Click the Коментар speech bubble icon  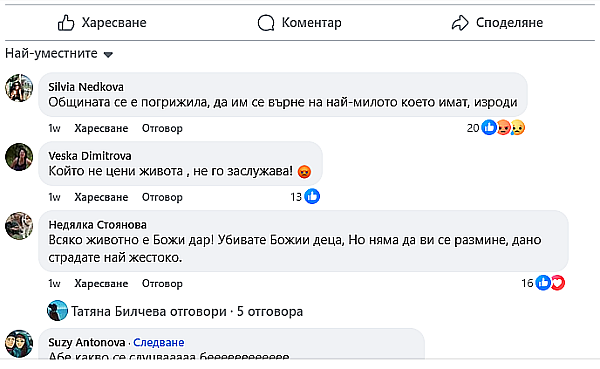266,23
